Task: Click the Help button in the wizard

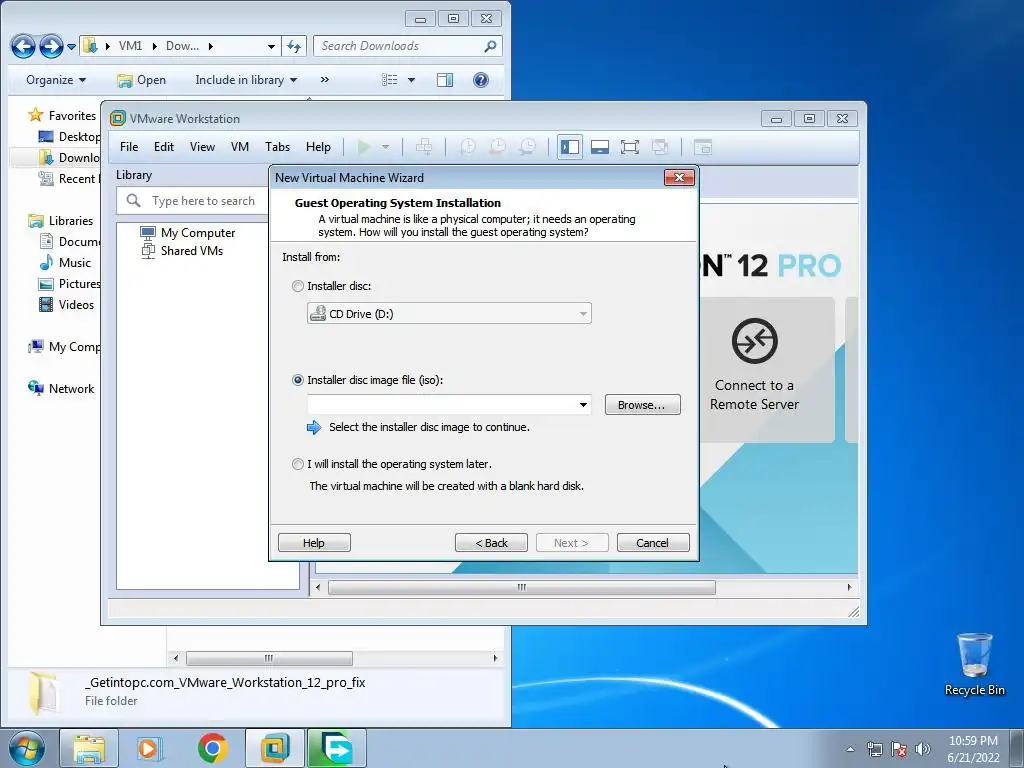Action: (x=314, y=543)
